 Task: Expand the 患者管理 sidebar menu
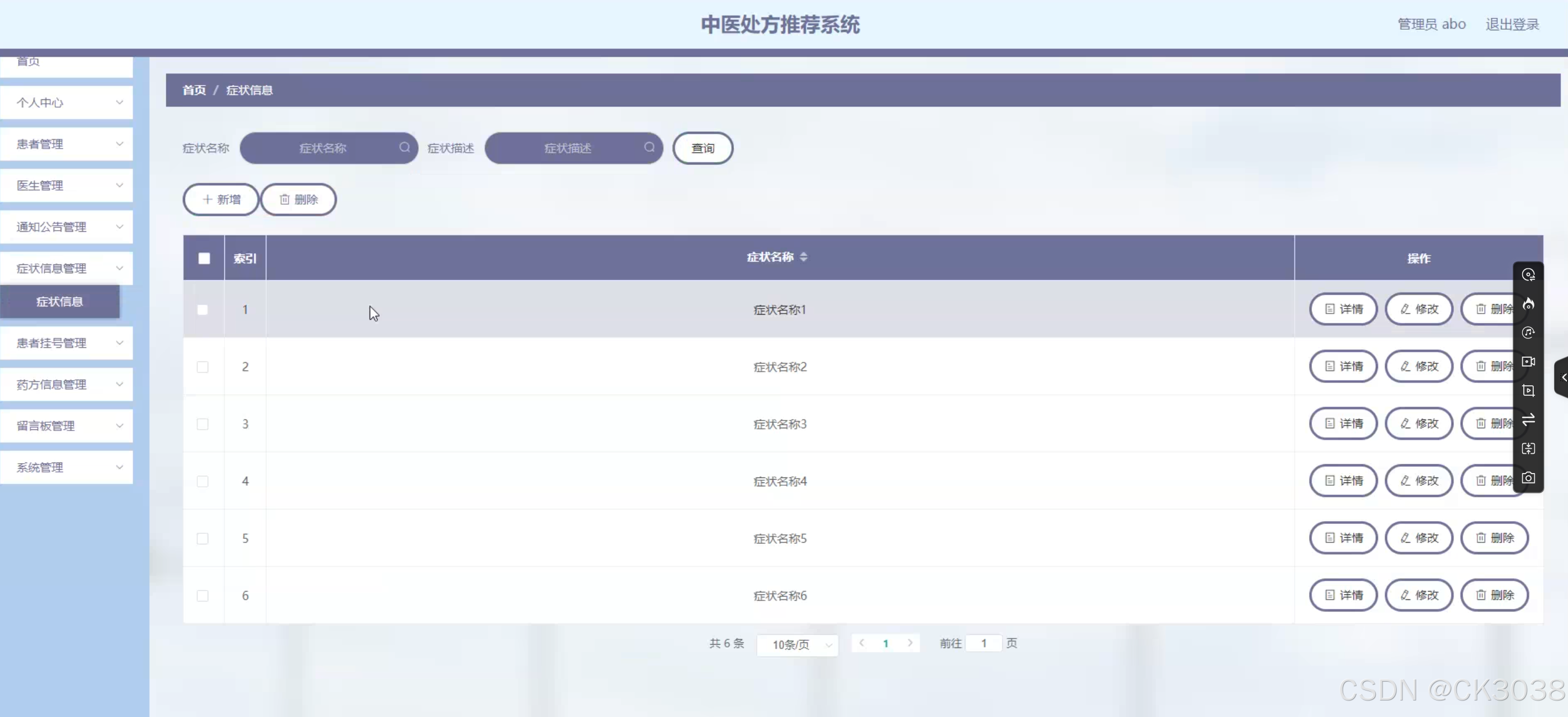pos(66,144)
